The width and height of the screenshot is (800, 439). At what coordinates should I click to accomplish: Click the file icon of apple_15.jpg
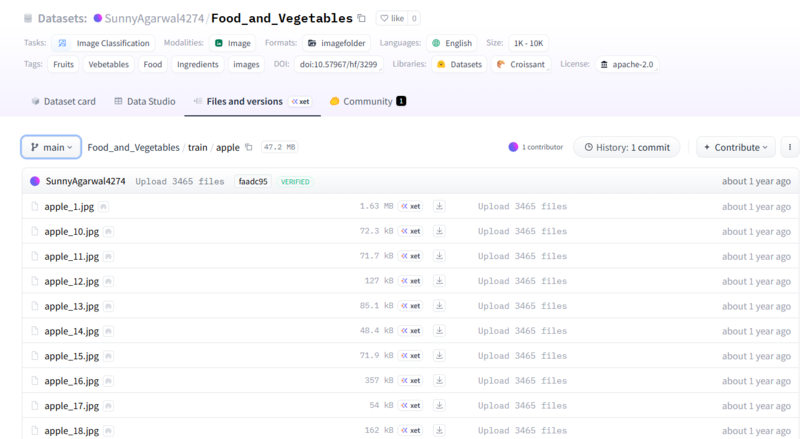(x=35, y=356)
